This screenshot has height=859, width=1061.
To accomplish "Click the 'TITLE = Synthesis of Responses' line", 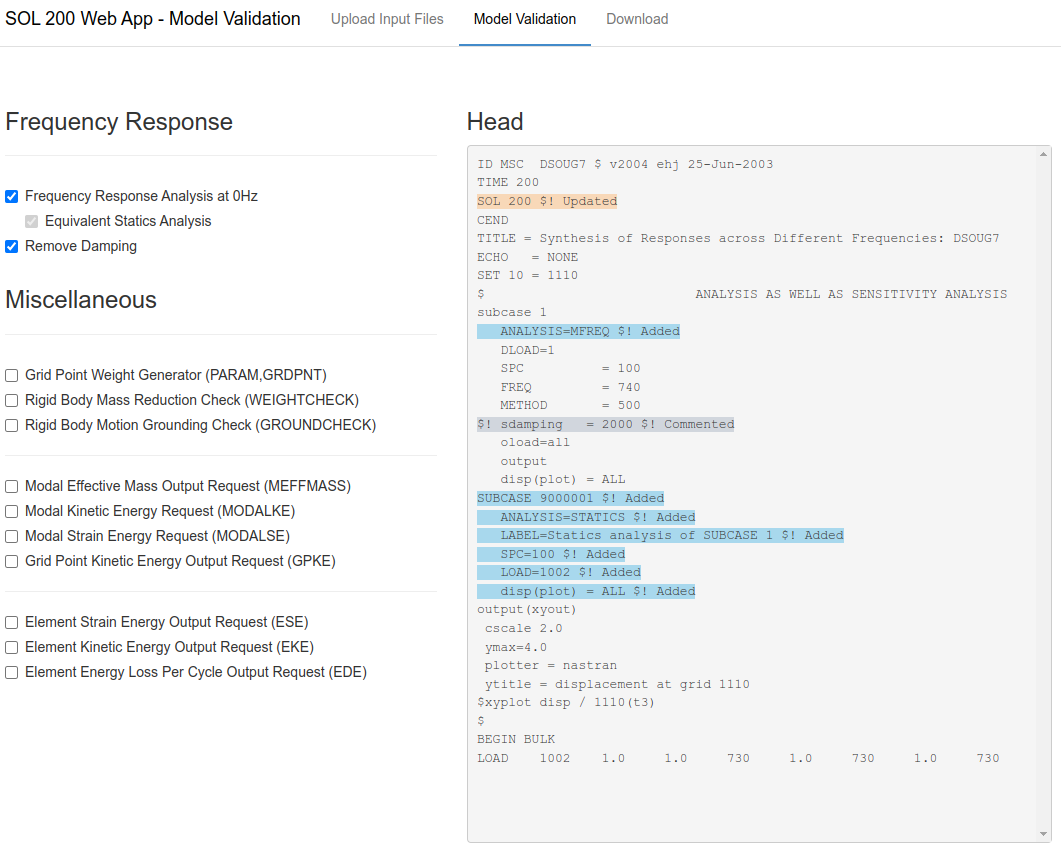I will click(738, 238).
